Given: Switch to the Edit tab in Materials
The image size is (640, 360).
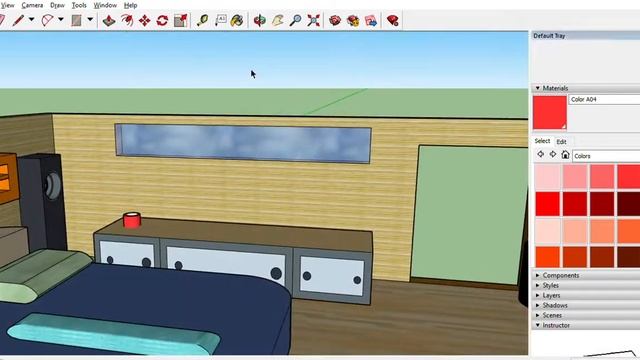Looking at the screenshot, I should click(562, 142).
